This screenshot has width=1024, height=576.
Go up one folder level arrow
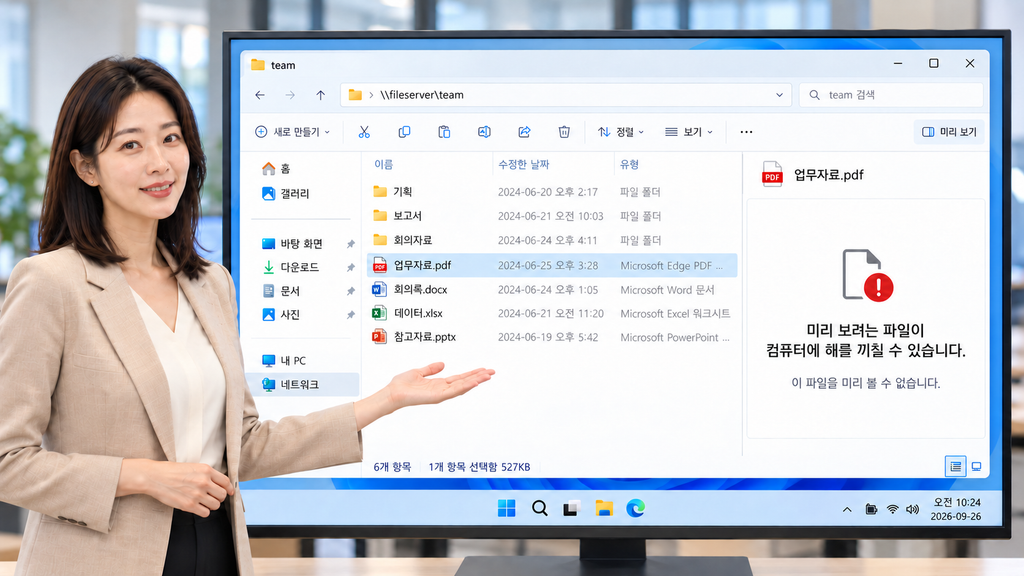click(x=321, y=95)
